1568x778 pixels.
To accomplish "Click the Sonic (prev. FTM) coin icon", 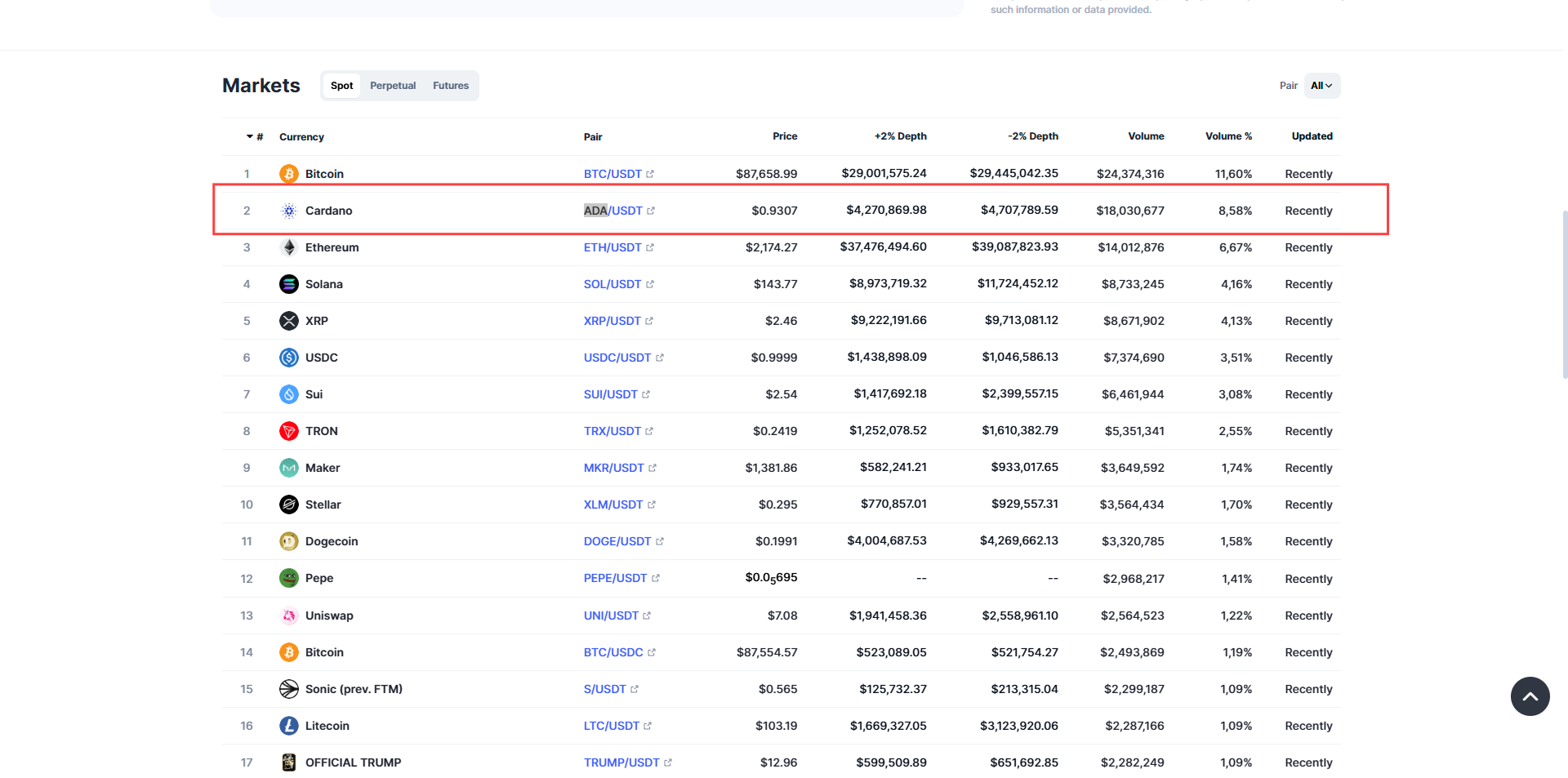I will 289,689.
